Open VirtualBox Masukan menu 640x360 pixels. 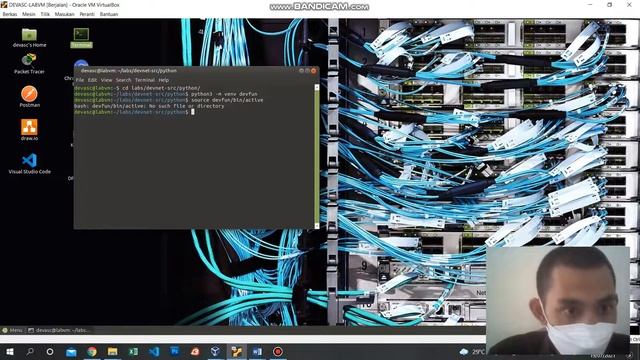point(64,14)
